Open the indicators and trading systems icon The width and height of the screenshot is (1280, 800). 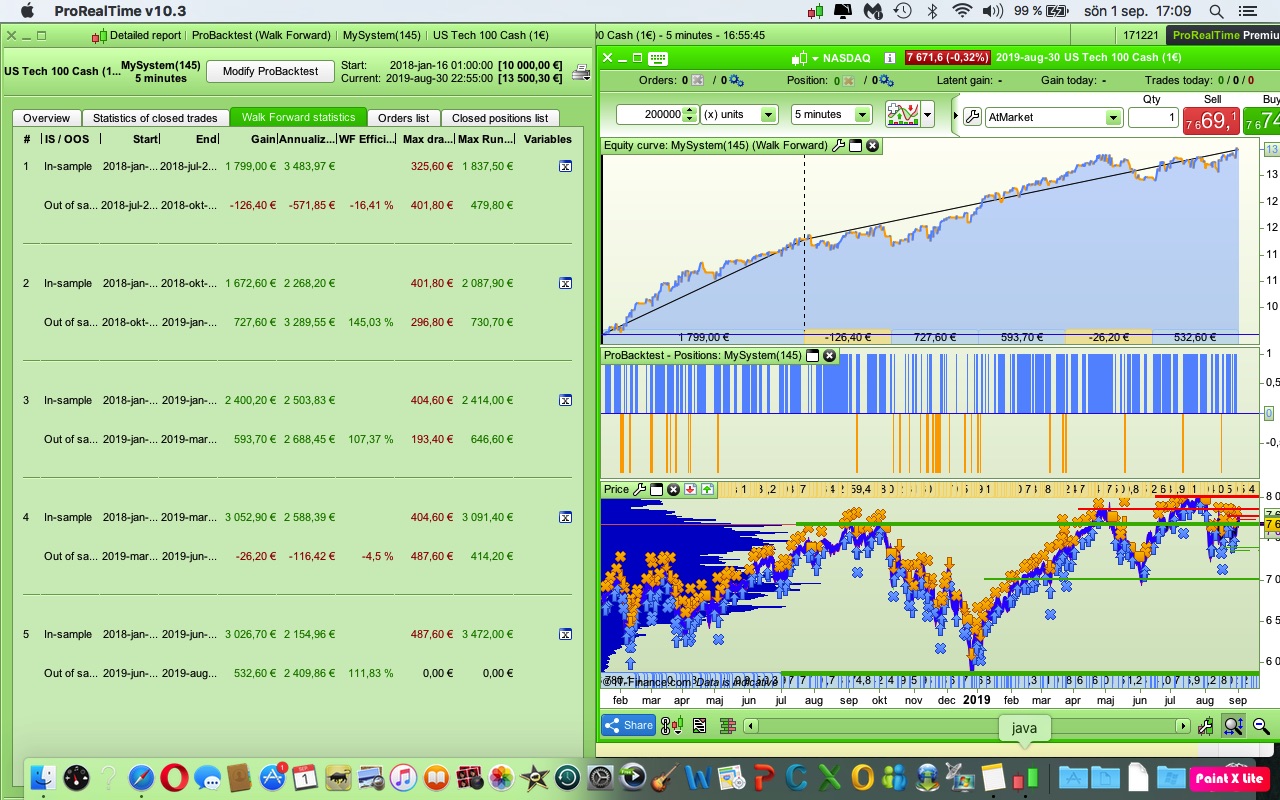coord(903,115)
